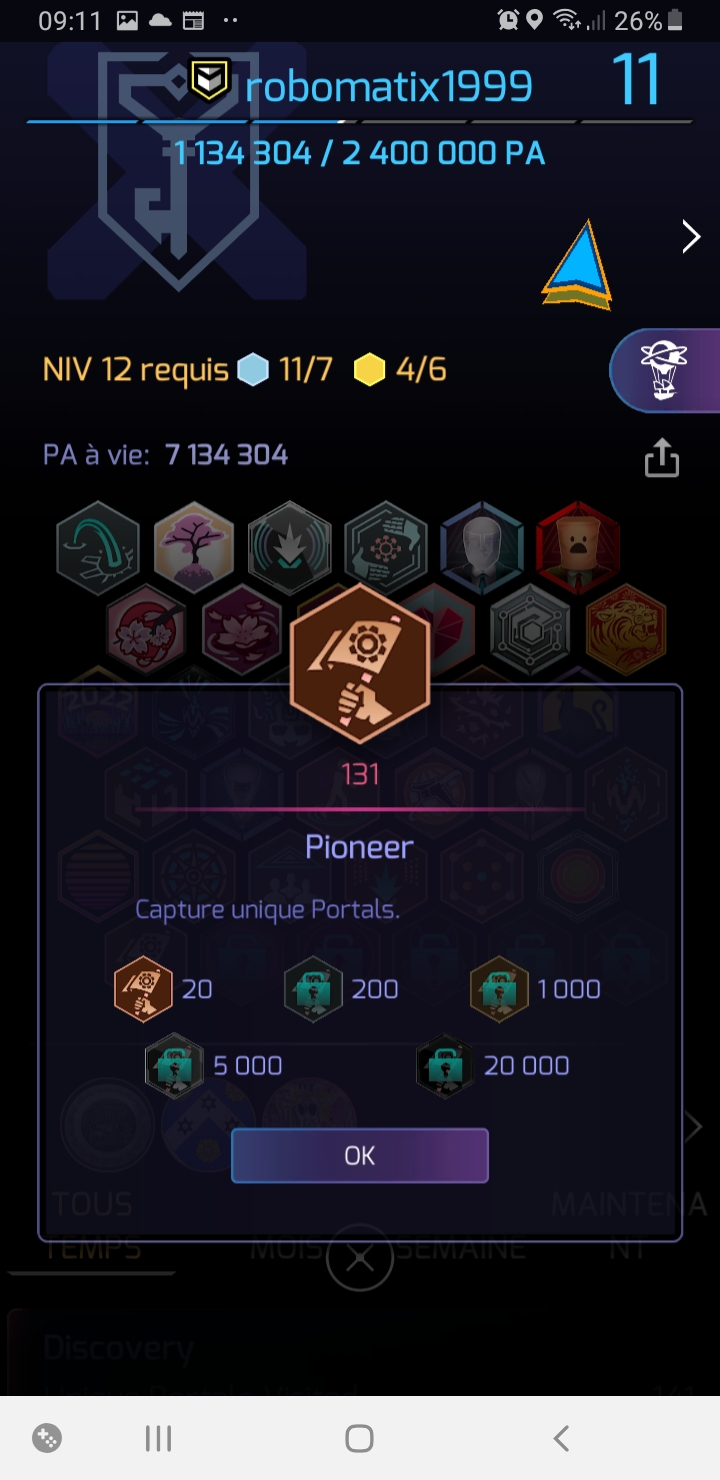The width and height of the screenshot is (720, 1480).
Task: Tap the OK button in Pioneer dialog
Action: click(x=360, y=1156)
